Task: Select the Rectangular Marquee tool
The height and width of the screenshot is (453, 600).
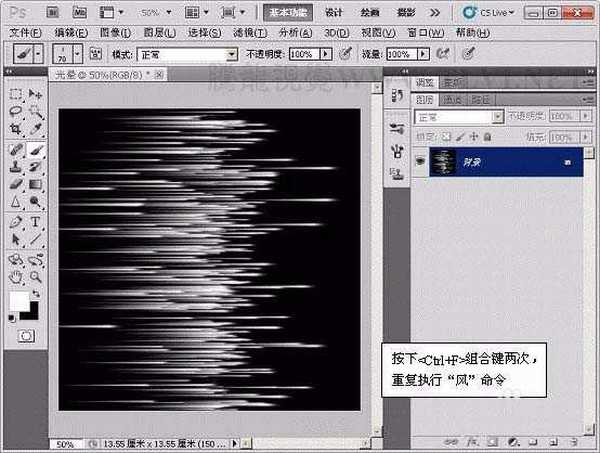Action: point(16,93)
